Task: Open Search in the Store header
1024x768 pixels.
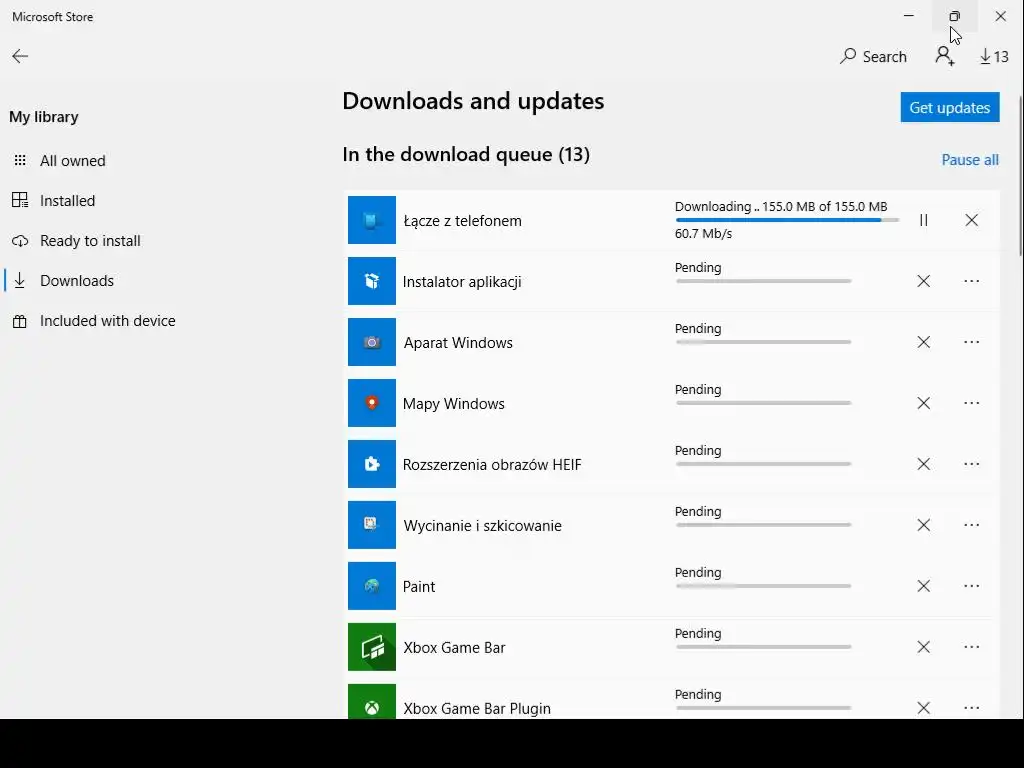Action: click(873, 57)
